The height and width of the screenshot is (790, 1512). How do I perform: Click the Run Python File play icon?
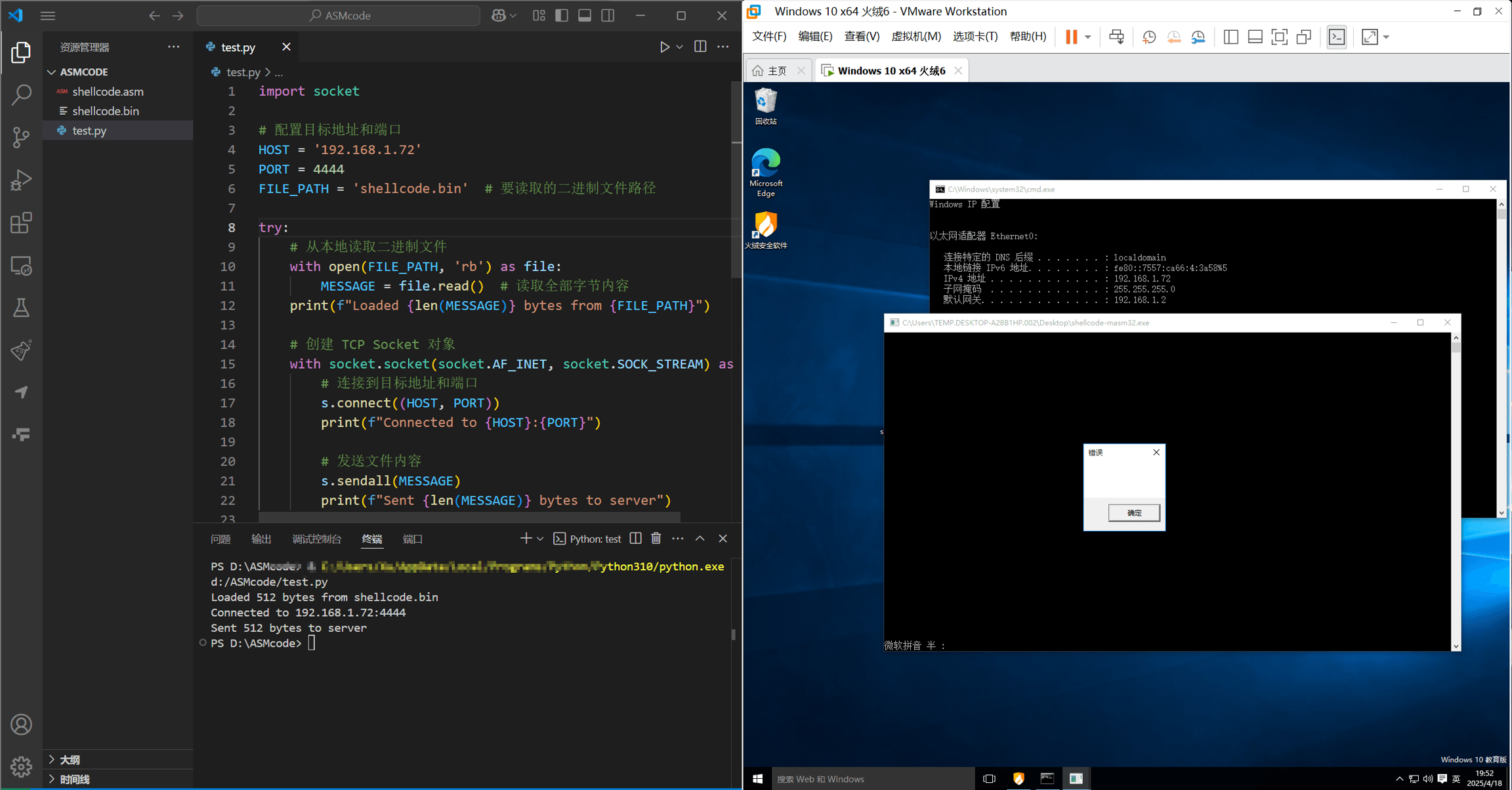point(664,47)
